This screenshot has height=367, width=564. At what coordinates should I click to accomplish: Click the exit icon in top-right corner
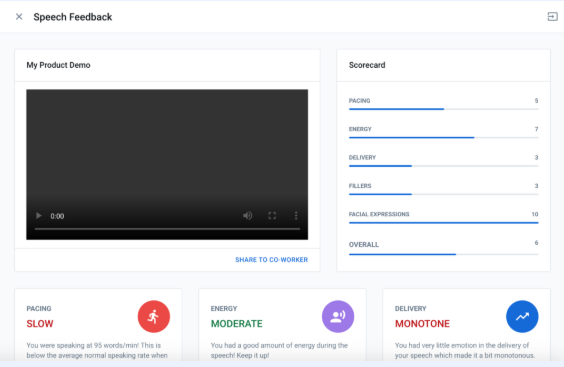552,17
